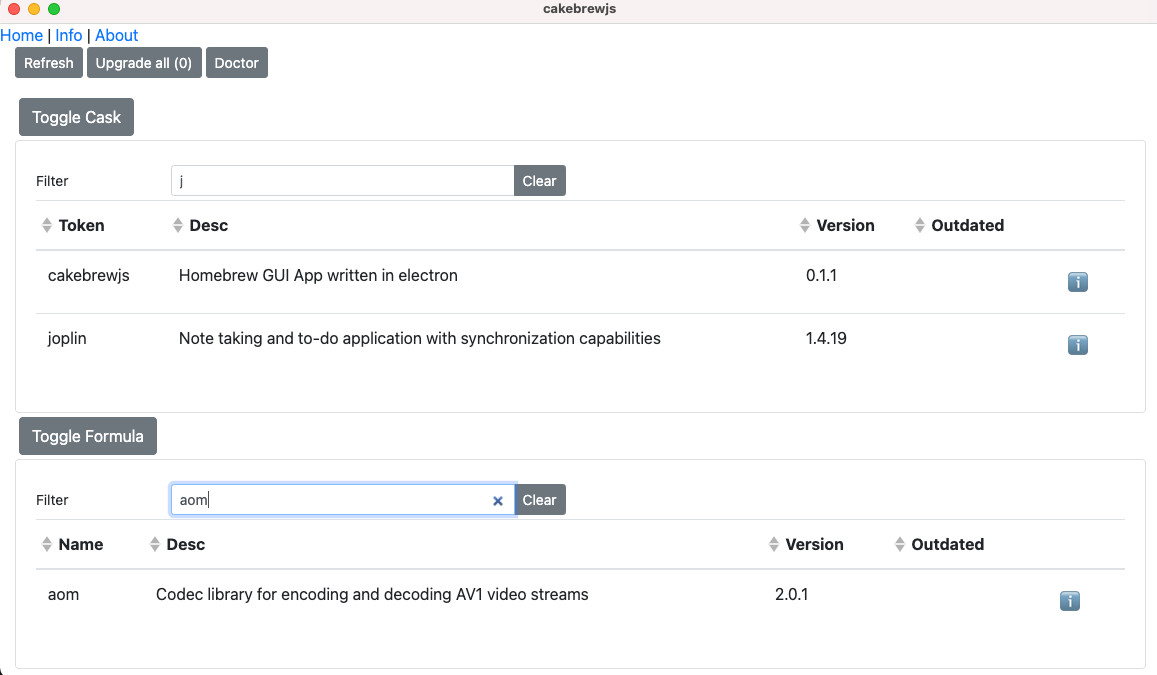The width and height of the screenshot is (1157, 675).
Task: Clear the formula filter
Action: pyautogui.click(x=539, y=500)
